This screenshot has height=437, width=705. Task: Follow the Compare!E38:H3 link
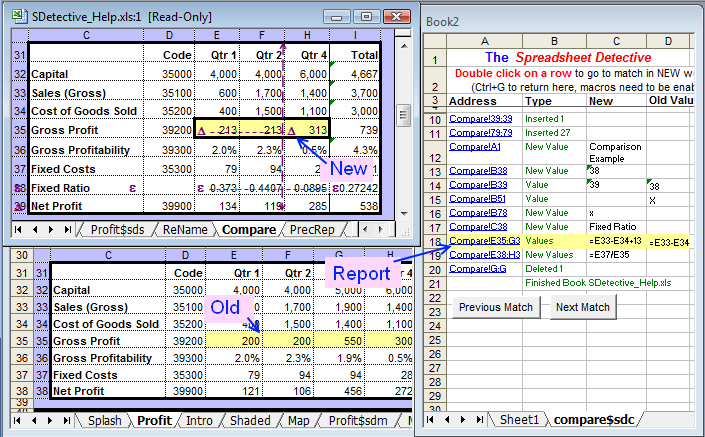pyautogui.click(x=484, y=254)
